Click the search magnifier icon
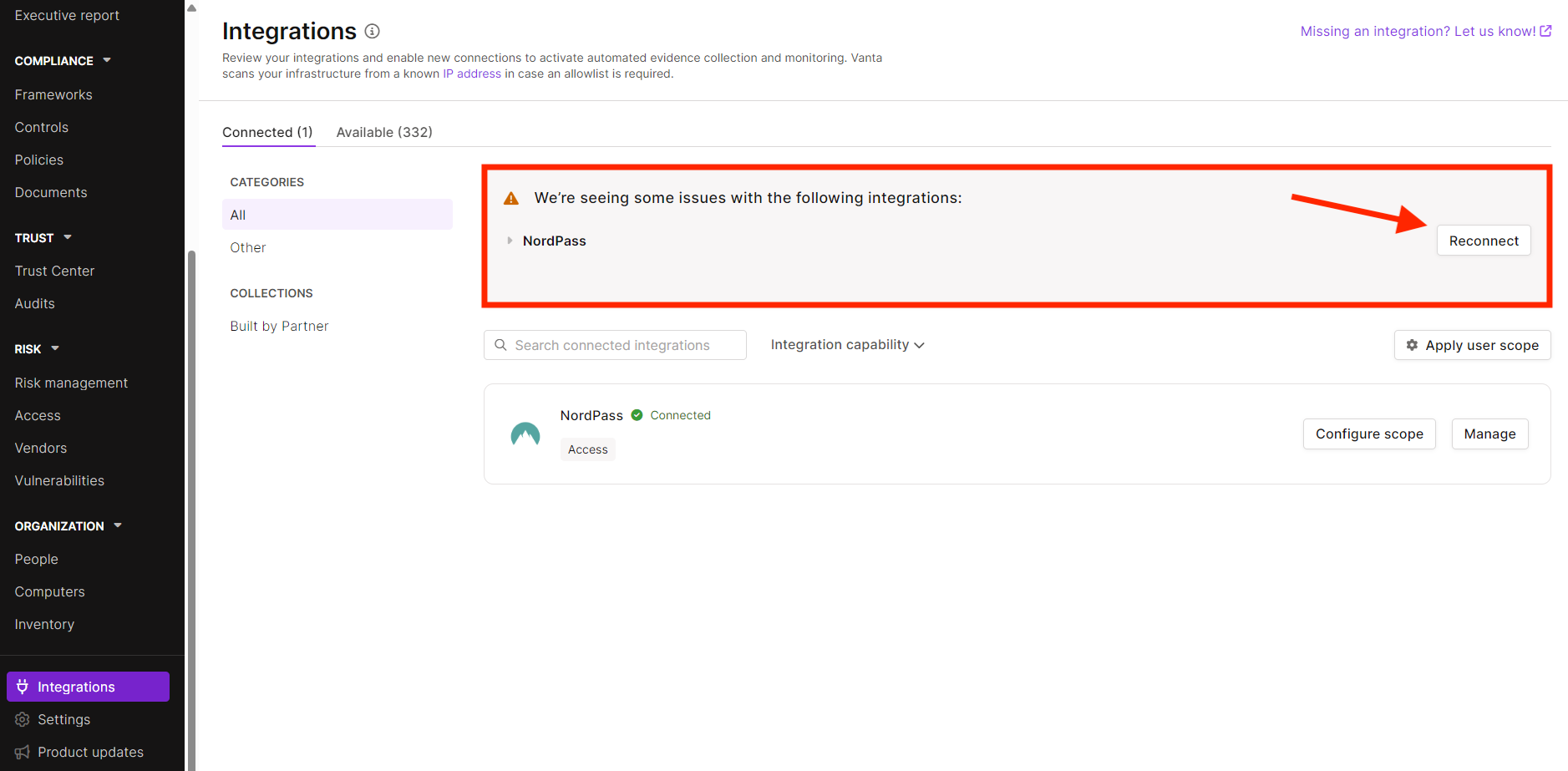Image resolution: width=1568 pixels, height=771 pixels. pyautogui.click(x=500, y=345)
